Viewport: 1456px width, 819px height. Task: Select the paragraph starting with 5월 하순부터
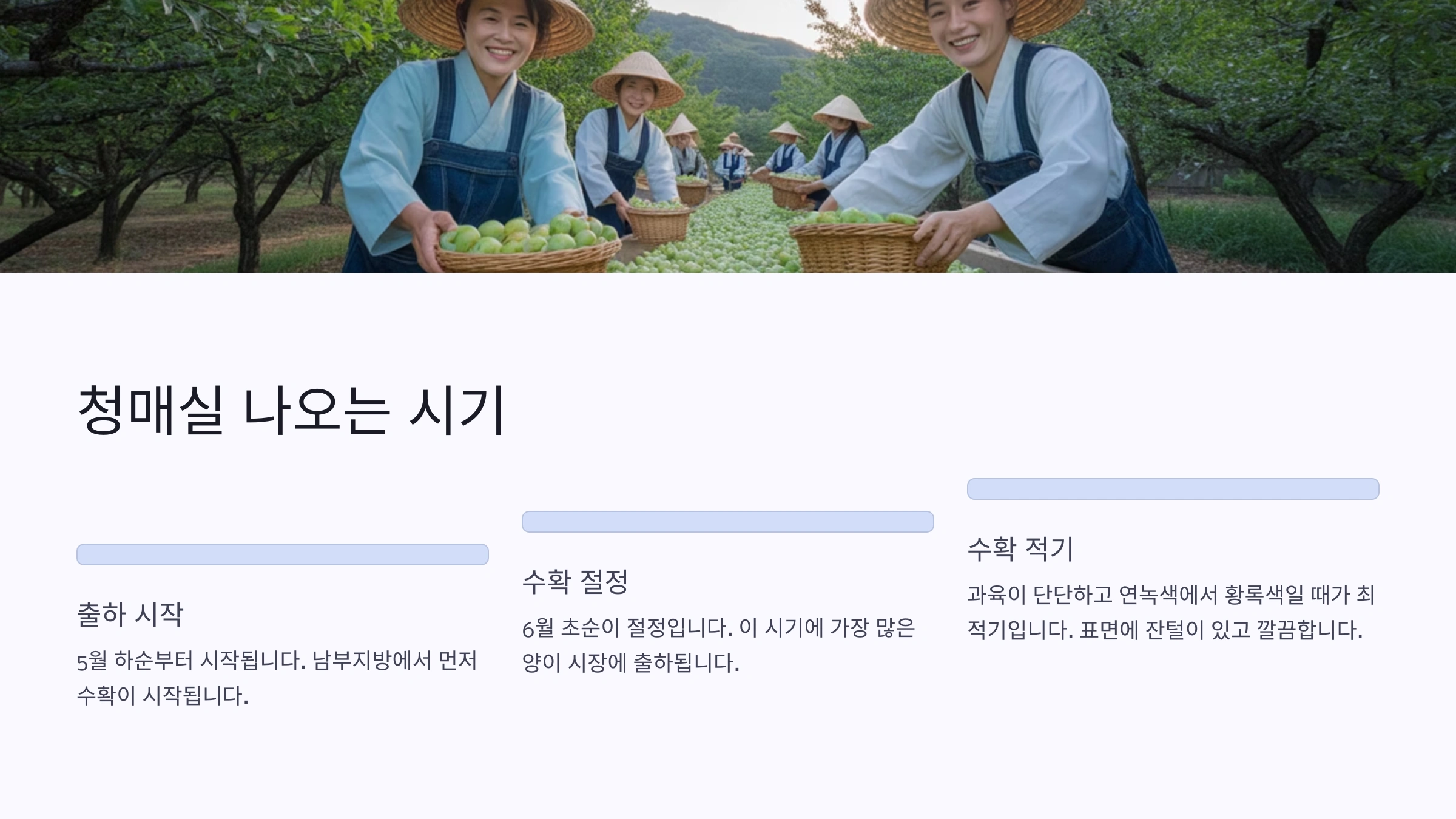pyautogui.click(x=277, y=678)
